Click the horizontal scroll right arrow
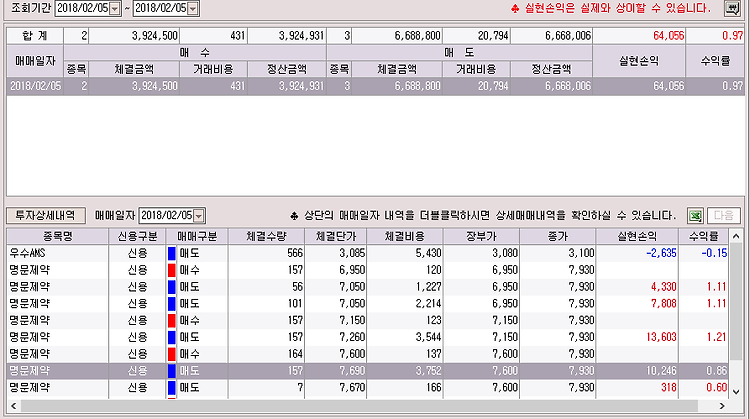750x419 pixels. [722, 406]
